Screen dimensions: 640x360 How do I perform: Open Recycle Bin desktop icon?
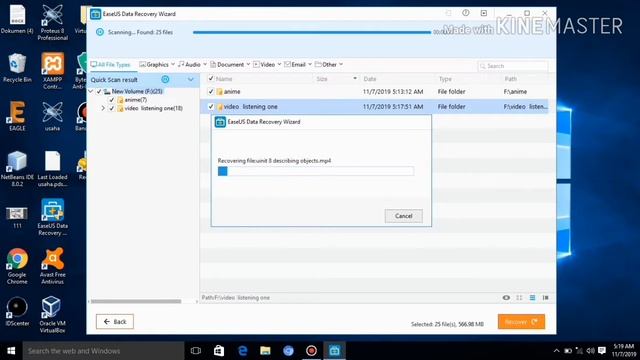tap(17, 68)
